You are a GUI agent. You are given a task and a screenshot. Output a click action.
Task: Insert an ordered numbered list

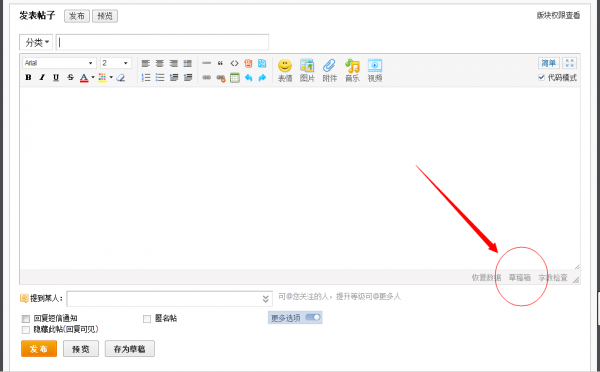tap(146, 78)
